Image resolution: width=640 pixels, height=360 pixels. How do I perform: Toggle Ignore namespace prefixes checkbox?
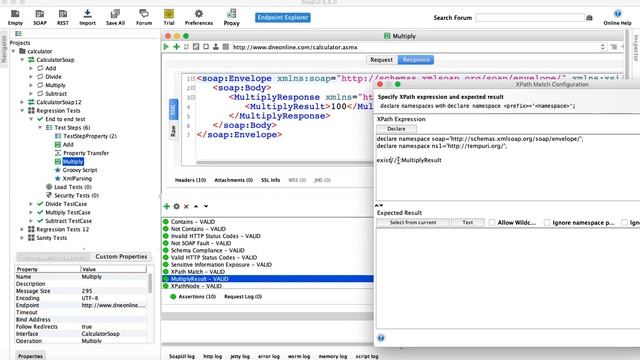[547, 222]
